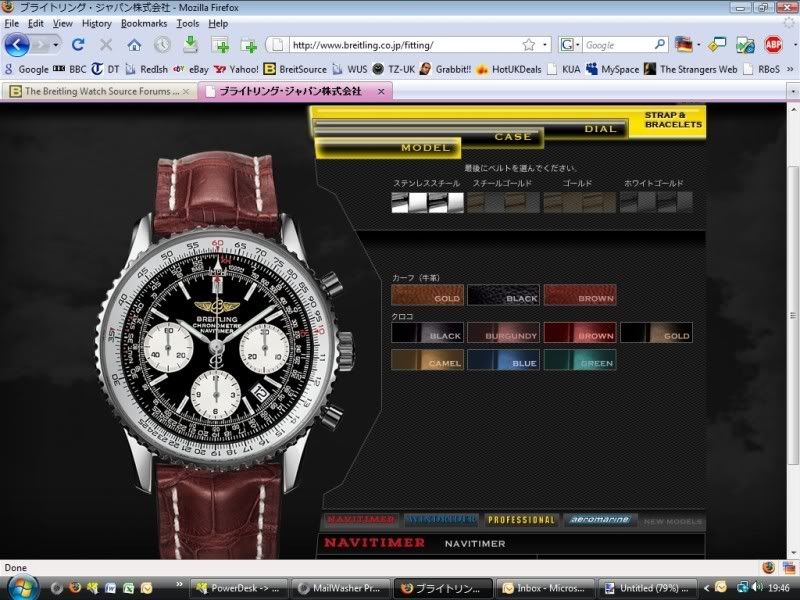This screenshot has height=600, width=800.
Task: Show hidden tray icons arrow
Action: (706, 588)
